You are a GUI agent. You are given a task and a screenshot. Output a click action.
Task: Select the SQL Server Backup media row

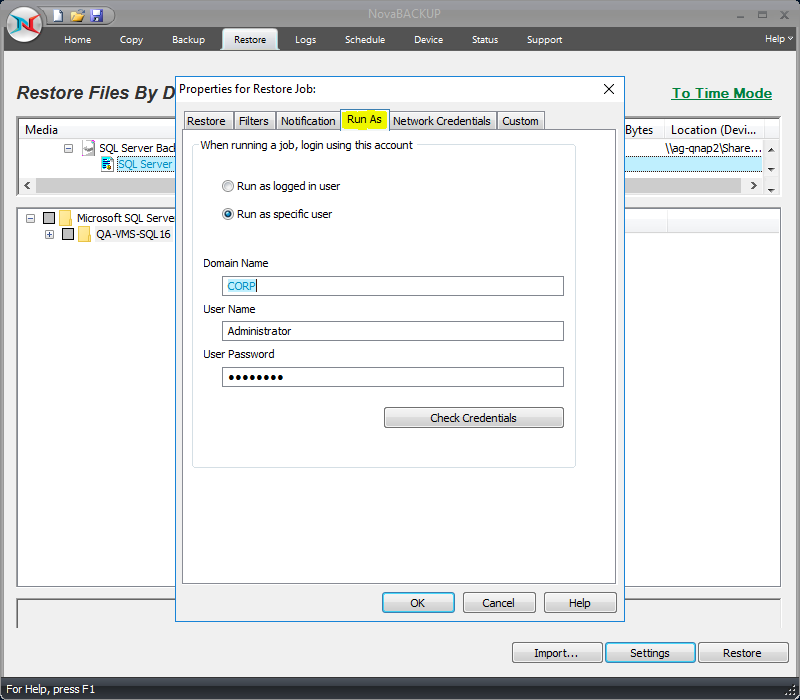pos(137,148)
